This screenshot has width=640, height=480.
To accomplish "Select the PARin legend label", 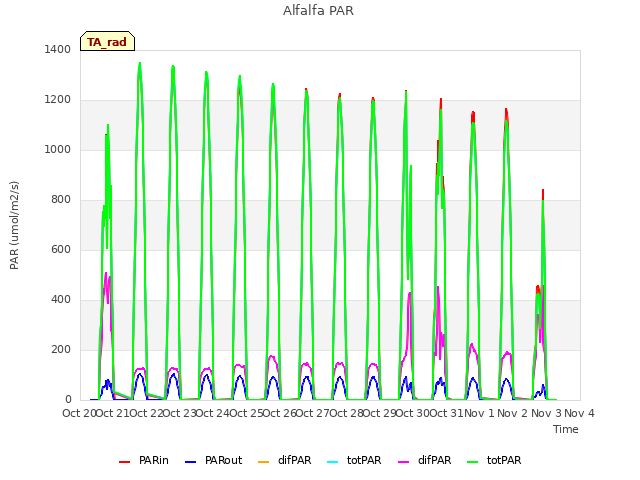I will pos(153,460).
